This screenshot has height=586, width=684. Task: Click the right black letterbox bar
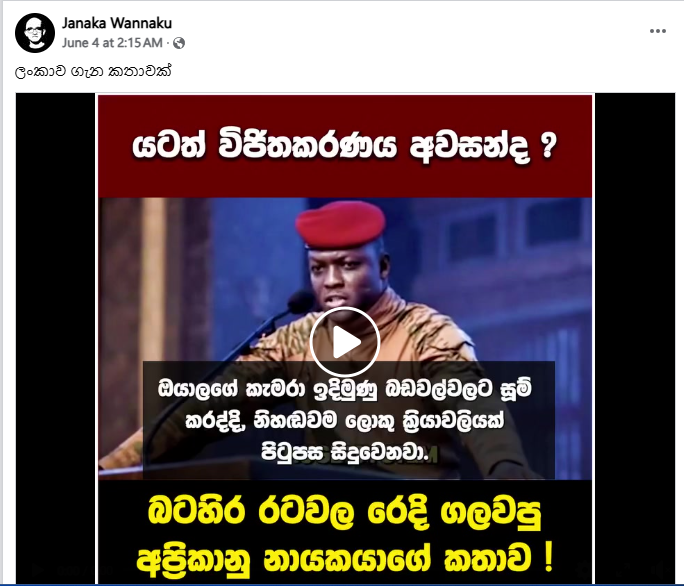point(635,338)
